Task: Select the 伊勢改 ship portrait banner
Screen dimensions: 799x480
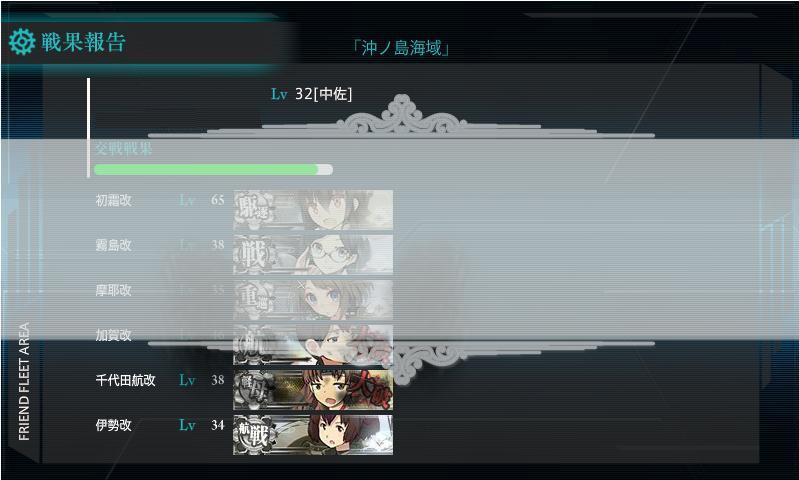Action: click(313, 435)
